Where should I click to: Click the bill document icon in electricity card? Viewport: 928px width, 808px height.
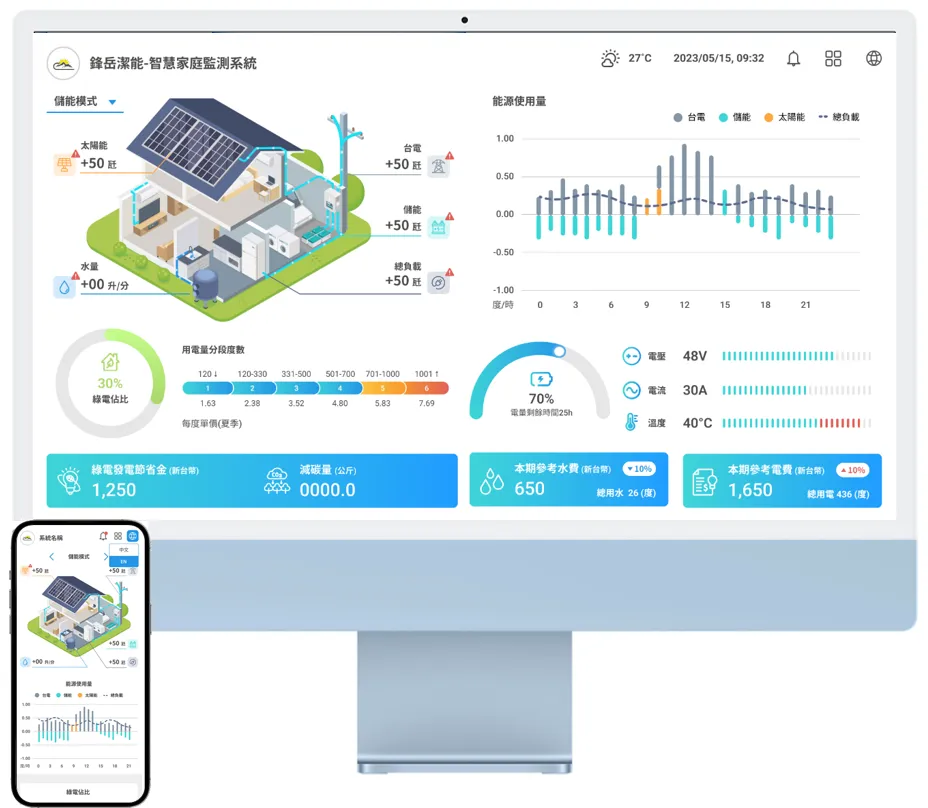[x=704, y=482]
